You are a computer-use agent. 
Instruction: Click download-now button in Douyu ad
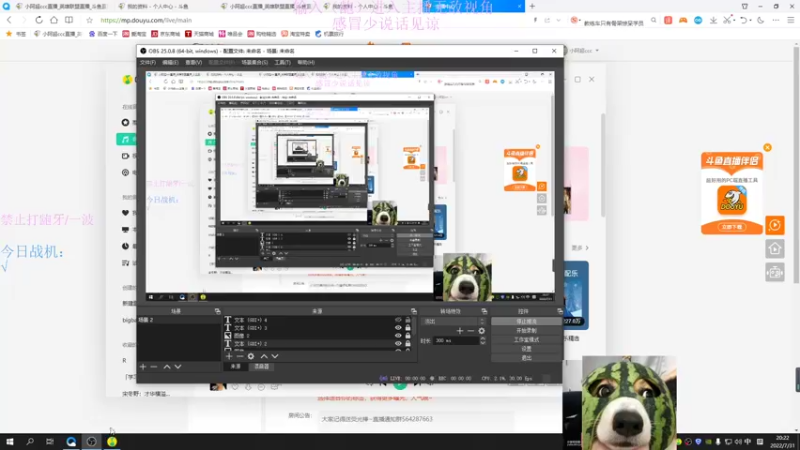pos(732,227)
